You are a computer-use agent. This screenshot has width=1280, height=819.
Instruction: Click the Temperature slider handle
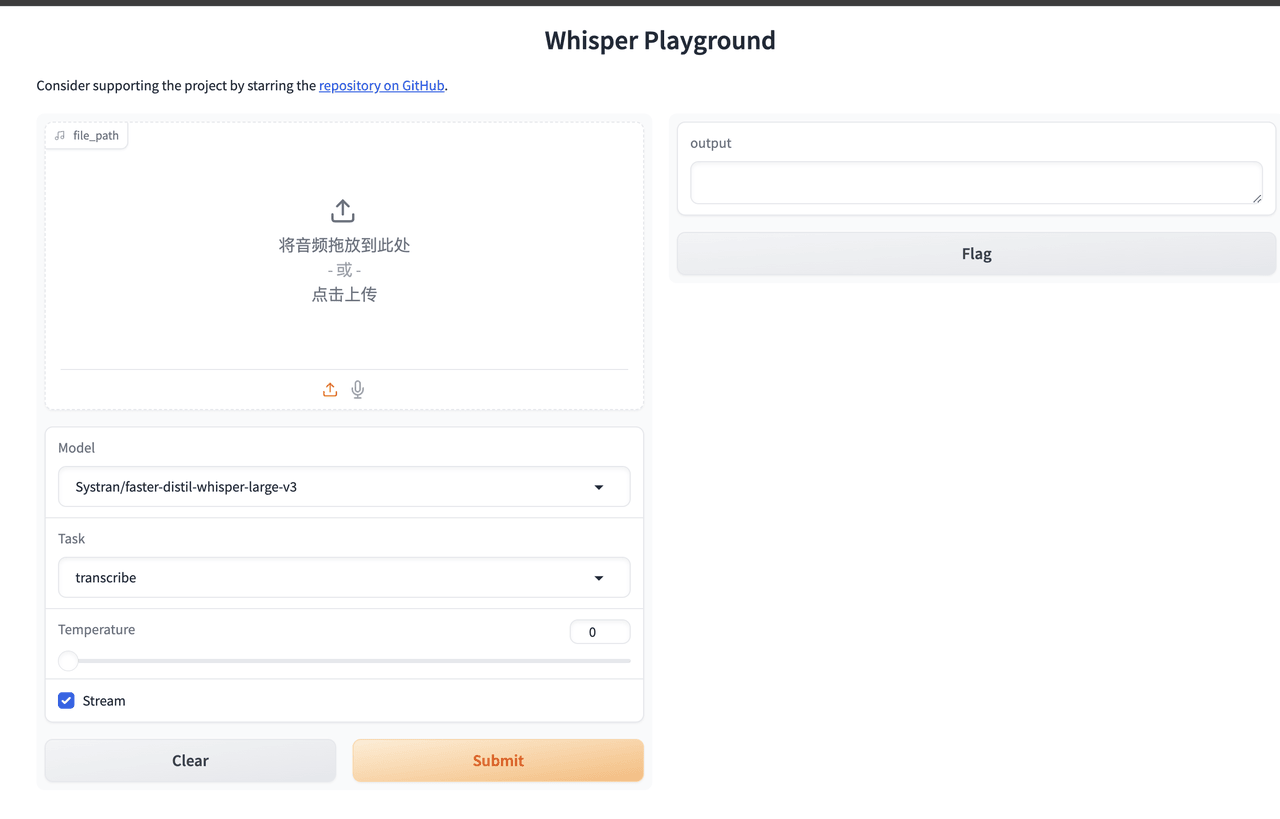[68, 661]
